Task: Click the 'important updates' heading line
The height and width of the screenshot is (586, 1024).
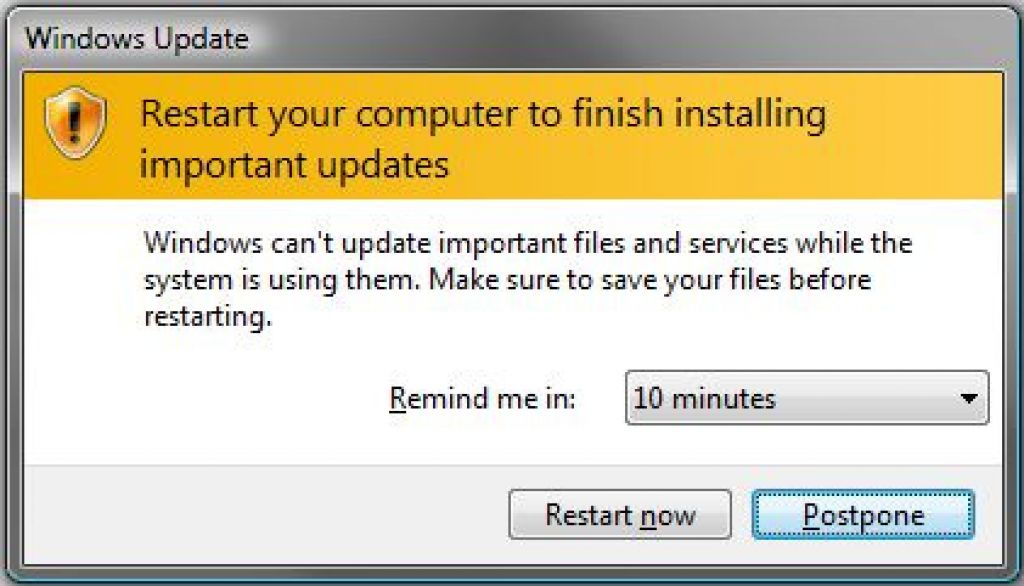Action: pyautogui.click(x=294, y=163)
